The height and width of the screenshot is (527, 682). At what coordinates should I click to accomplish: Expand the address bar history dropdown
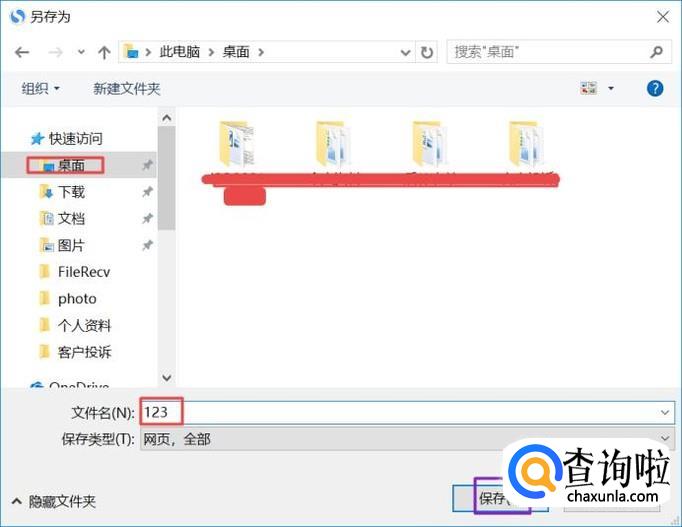point(405,53)
